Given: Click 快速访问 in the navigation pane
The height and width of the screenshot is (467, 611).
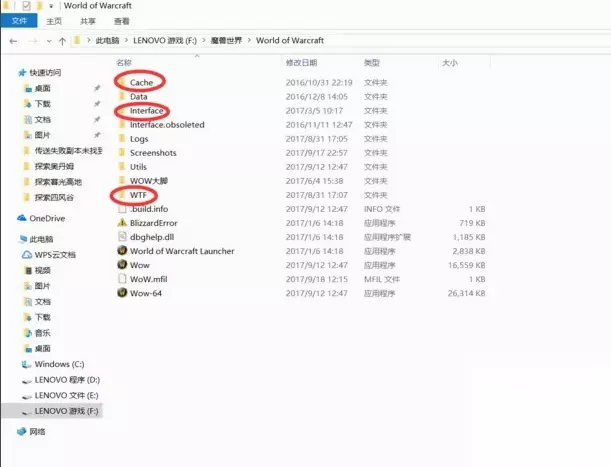Looking at the screenshot, I should (x=45, y=73).
